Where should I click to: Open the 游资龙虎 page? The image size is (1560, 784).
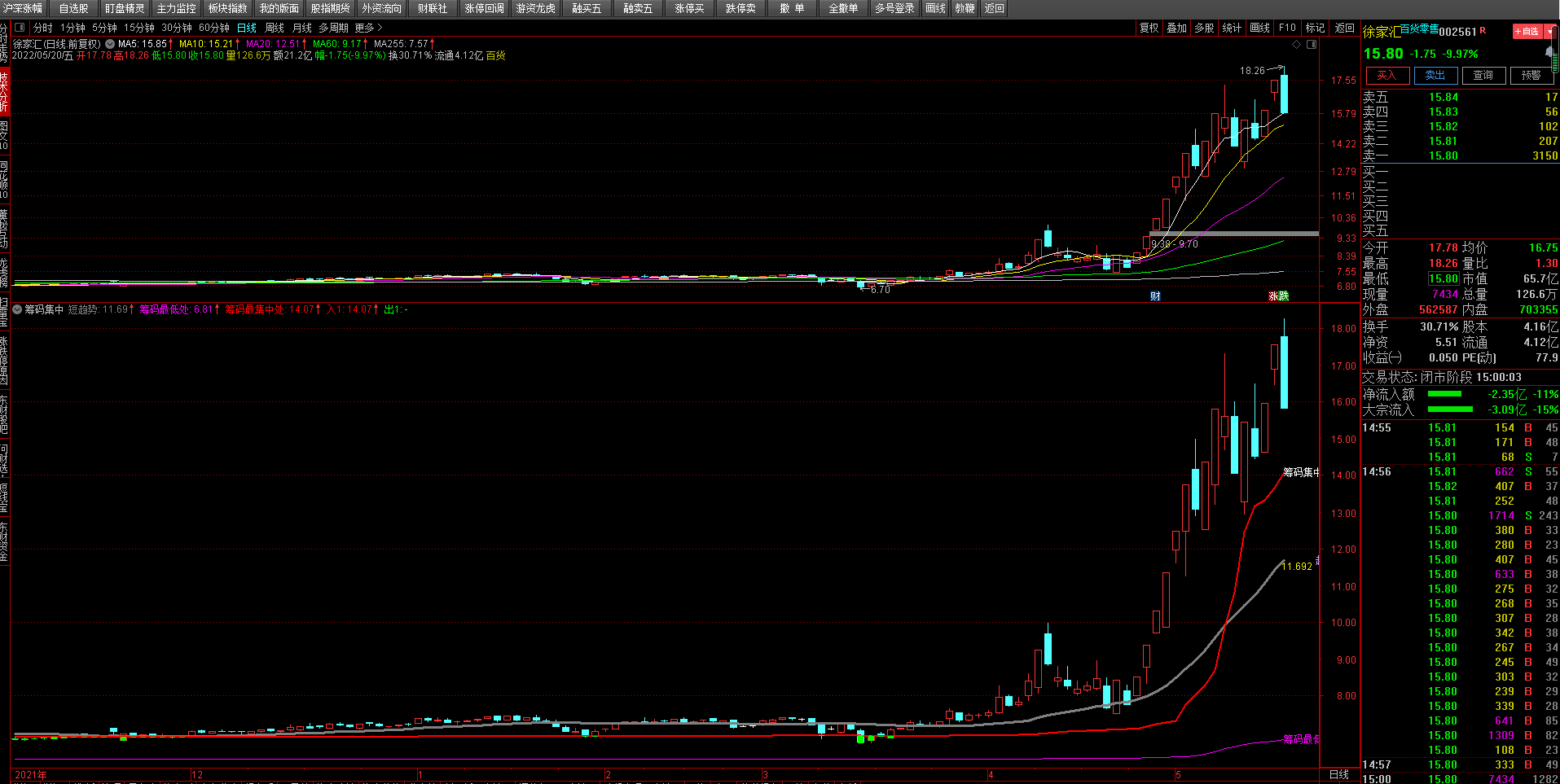pos(535,8)
